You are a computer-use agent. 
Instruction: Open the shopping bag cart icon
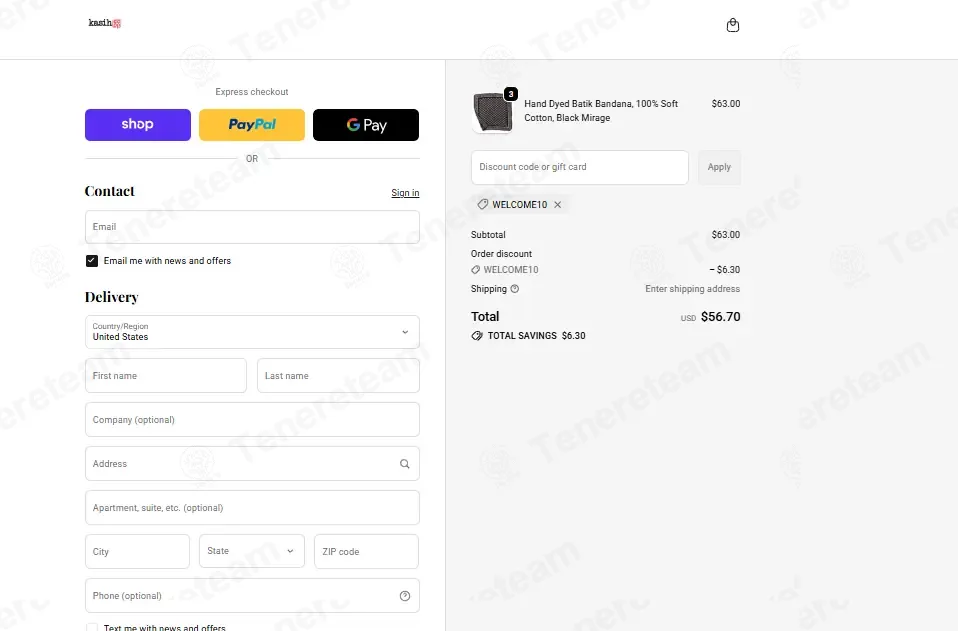(x=733, y=25)
